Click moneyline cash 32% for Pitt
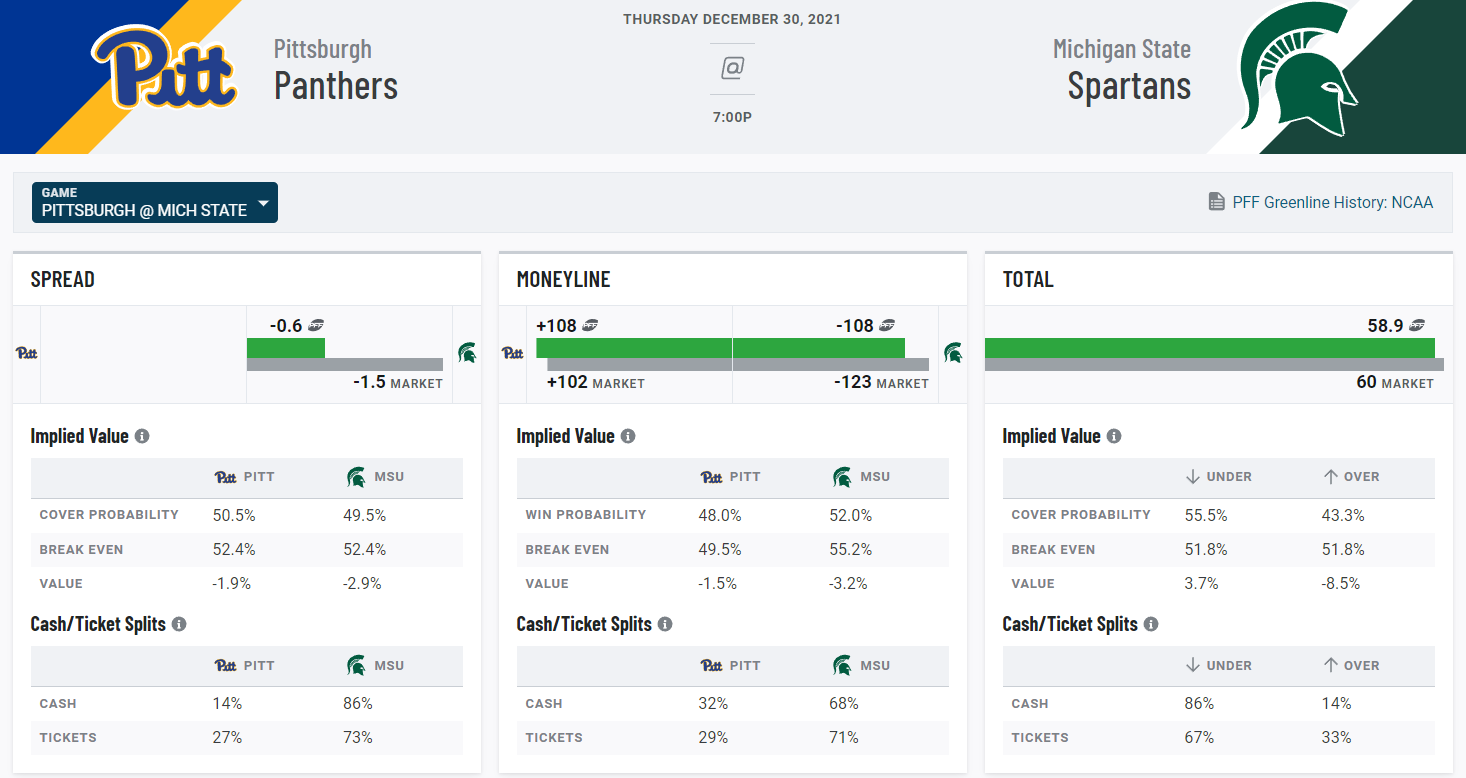Viewport: 1466px width, 778px height. pos(714,703)
